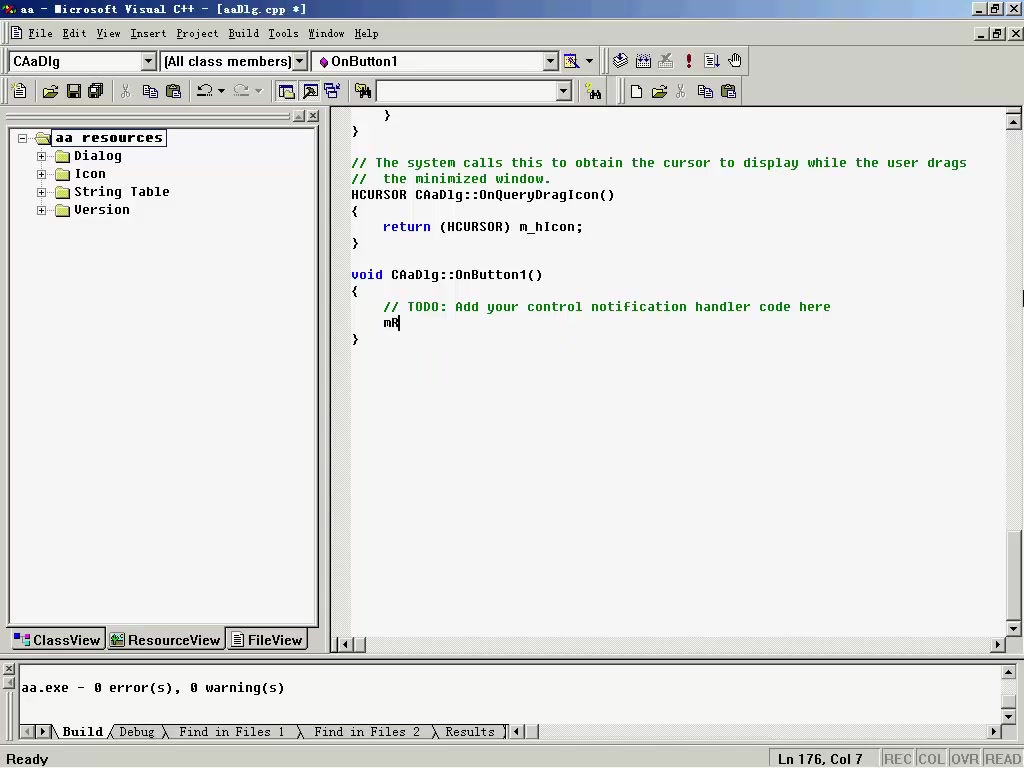
Task: Open the Build menu
Action: (x=243, y=33)
